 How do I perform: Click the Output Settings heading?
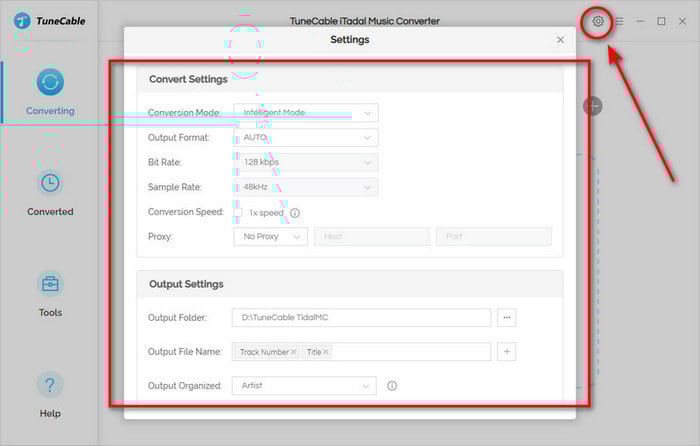186,284
